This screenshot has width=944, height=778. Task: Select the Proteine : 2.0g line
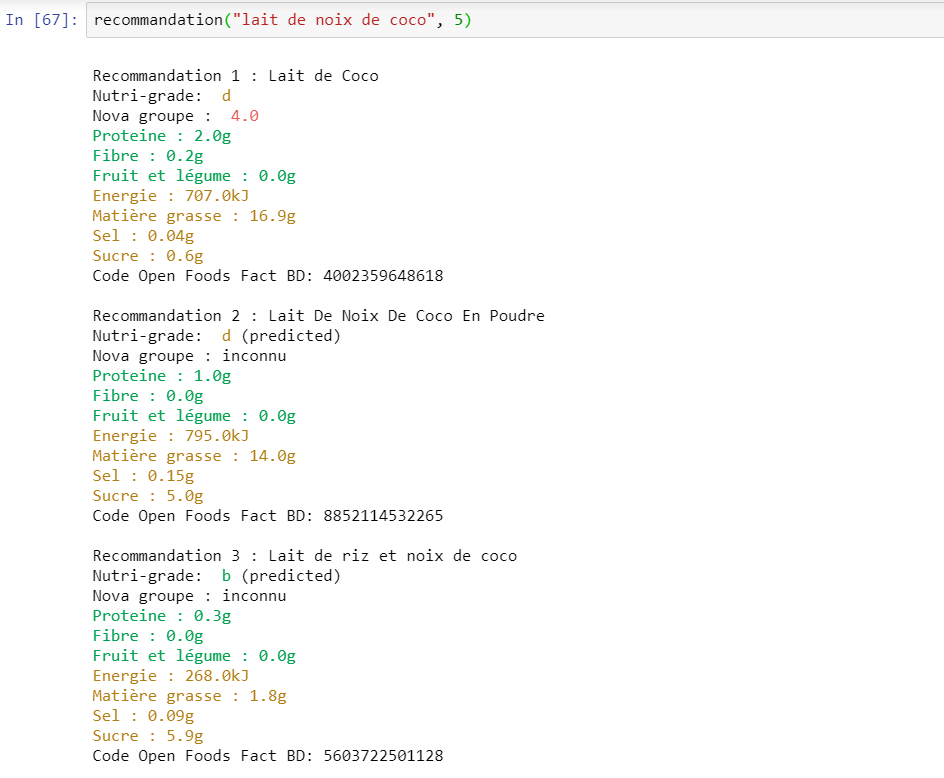(x=160, y=135)
